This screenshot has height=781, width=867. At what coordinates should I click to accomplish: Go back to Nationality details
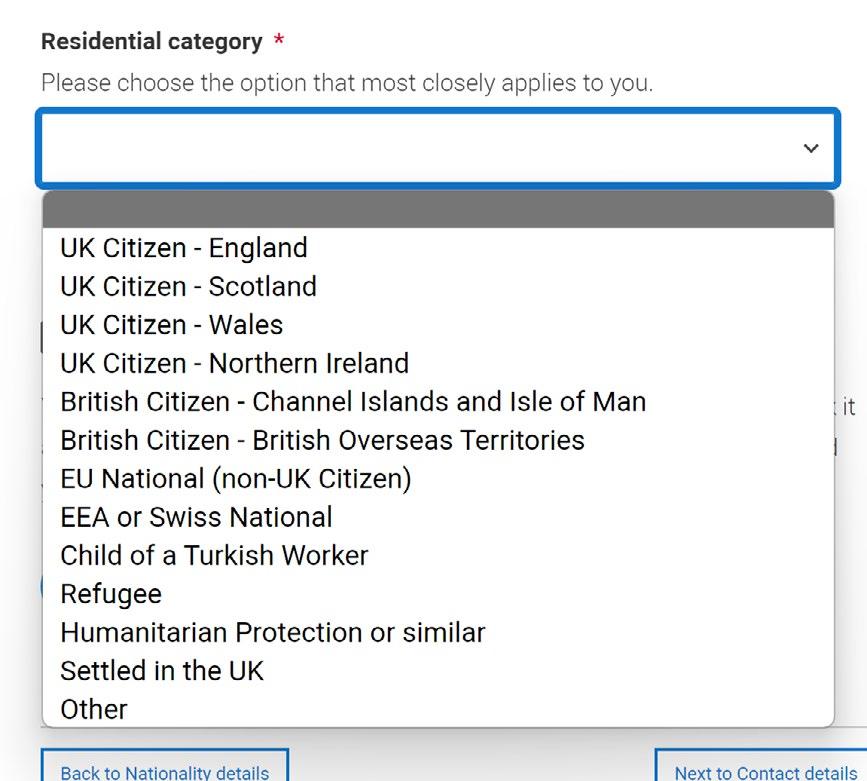click(x=165, y=770)
